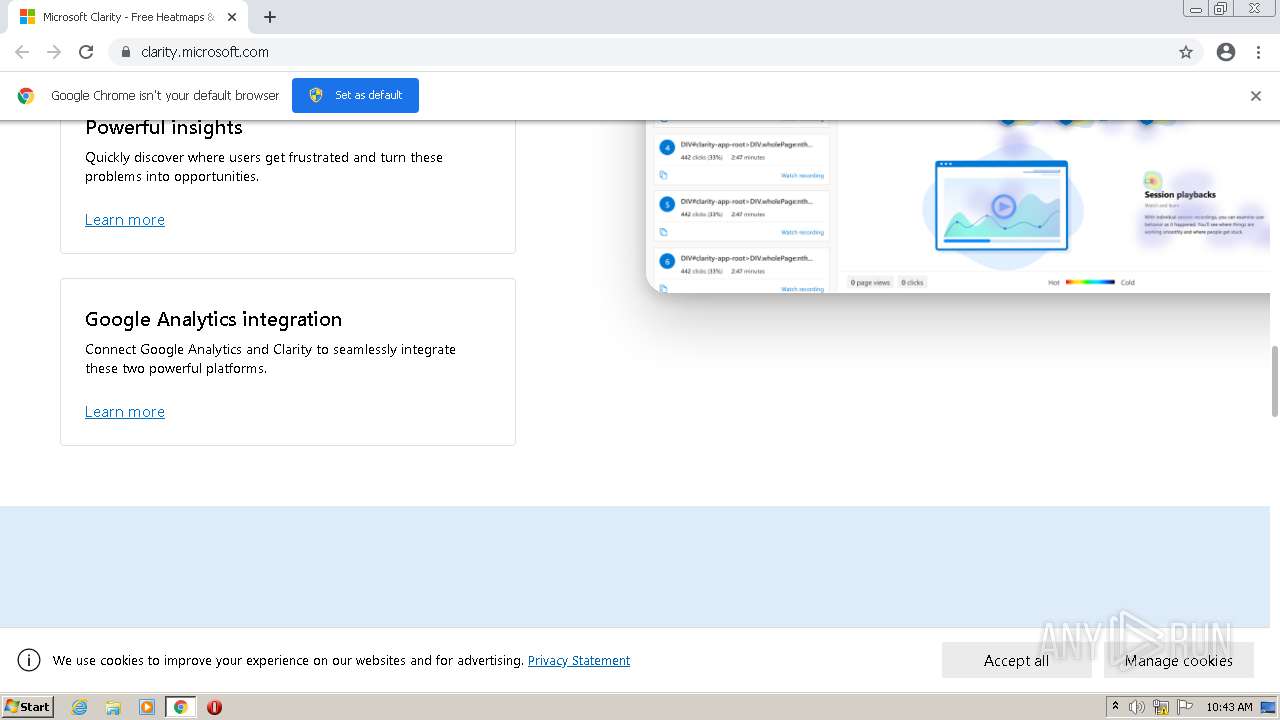1280x720 pixels.
Task: Click the Session playbacks heading
Action: pos(1180,195)
